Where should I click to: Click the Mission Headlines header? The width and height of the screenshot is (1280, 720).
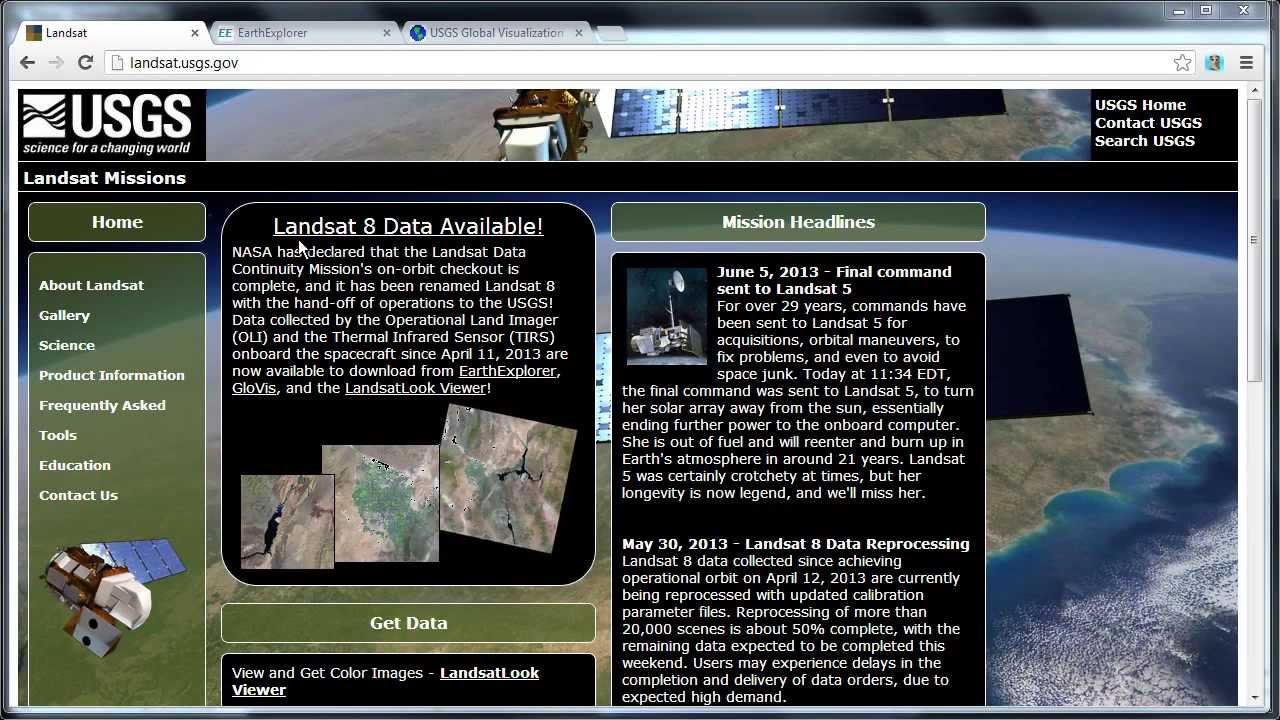pyautogui.click(x=798, y=222)
